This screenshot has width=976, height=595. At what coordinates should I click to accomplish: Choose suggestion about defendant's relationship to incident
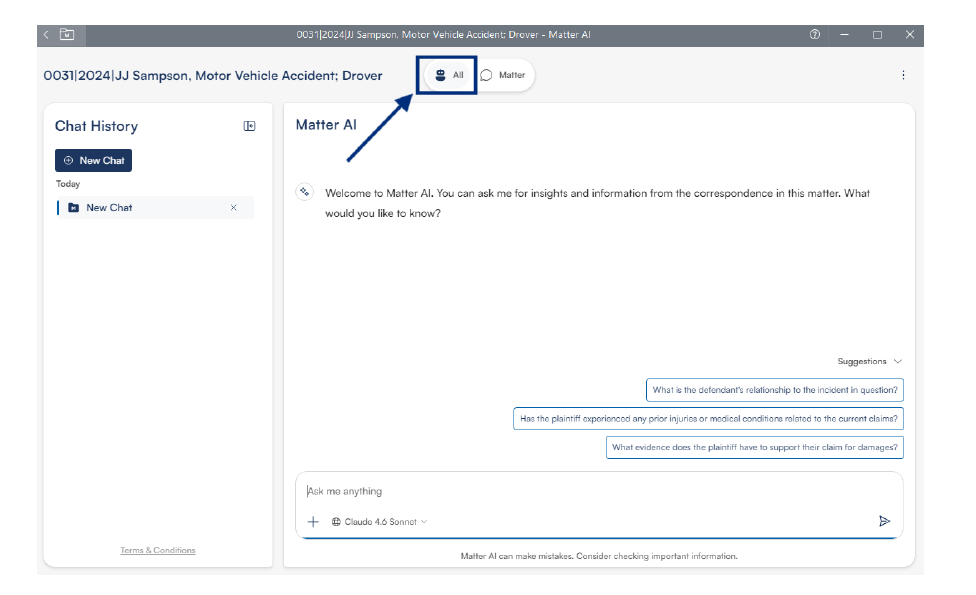[x=775, y=390]
